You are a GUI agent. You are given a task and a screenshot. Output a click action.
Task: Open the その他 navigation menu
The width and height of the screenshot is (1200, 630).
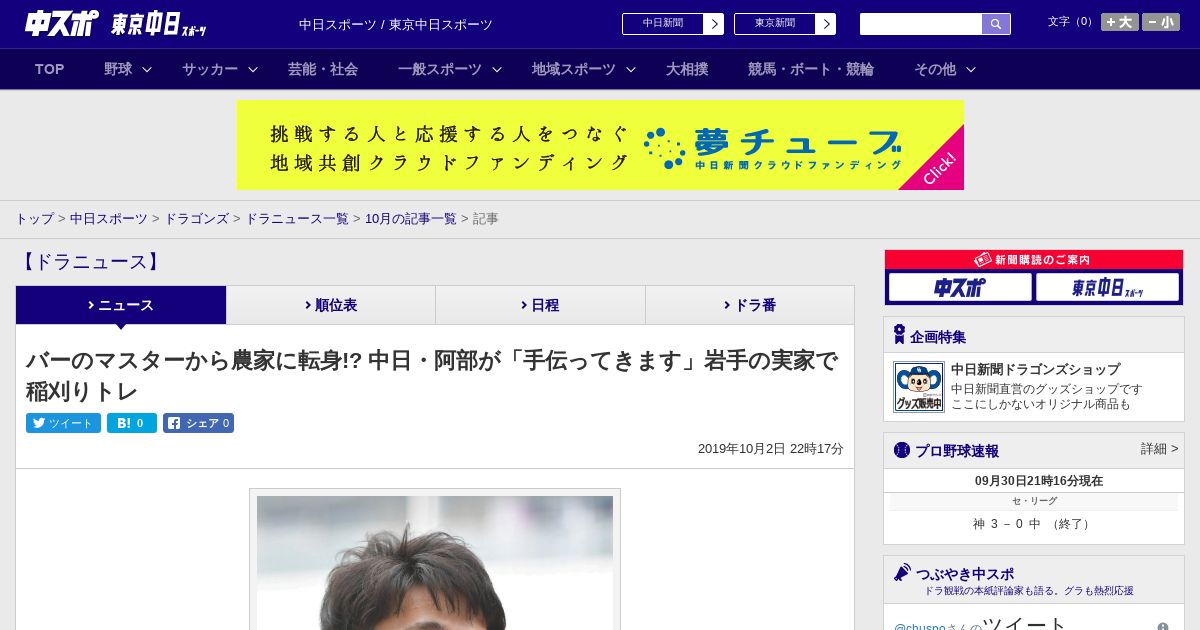935,69
